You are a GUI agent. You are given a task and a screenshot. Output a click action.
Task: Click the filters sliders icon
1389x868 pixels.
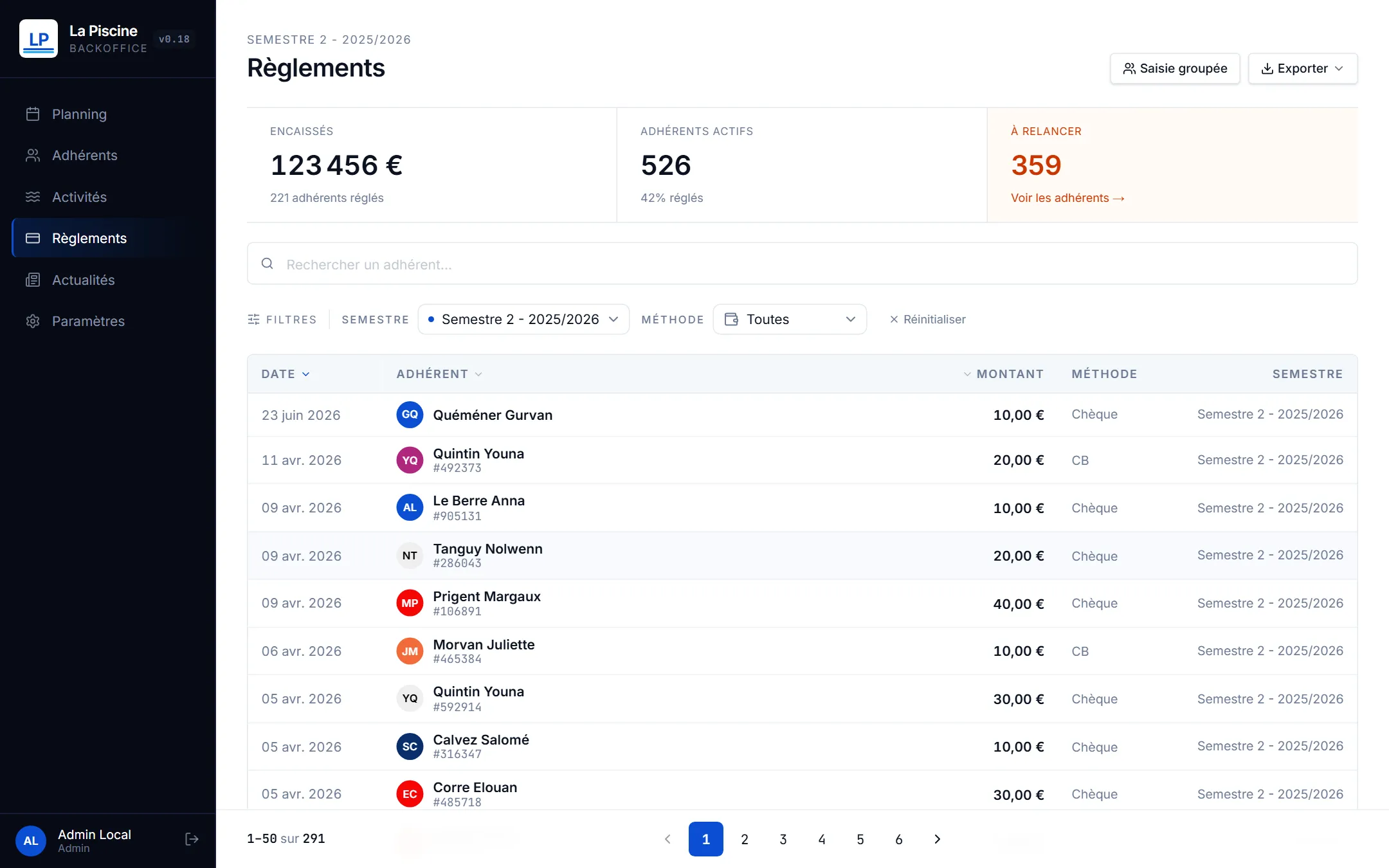coord(254,320)
